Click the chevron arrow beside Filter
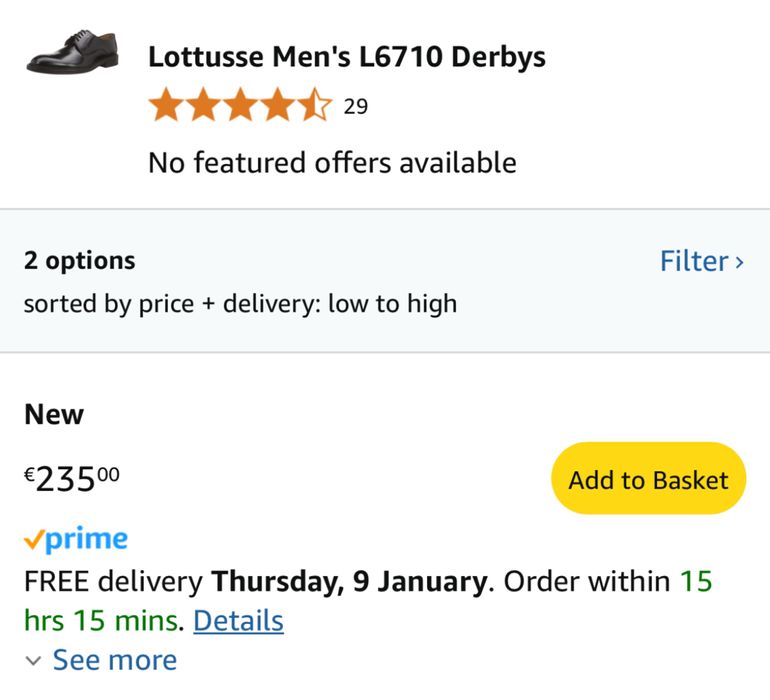This screenshot has width=770, height=700. click(740, 262)
